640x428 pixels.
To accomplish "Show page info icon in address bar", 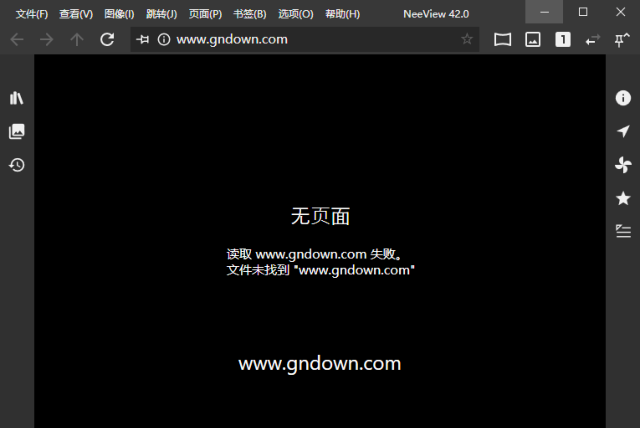I will tap(164, 40).
